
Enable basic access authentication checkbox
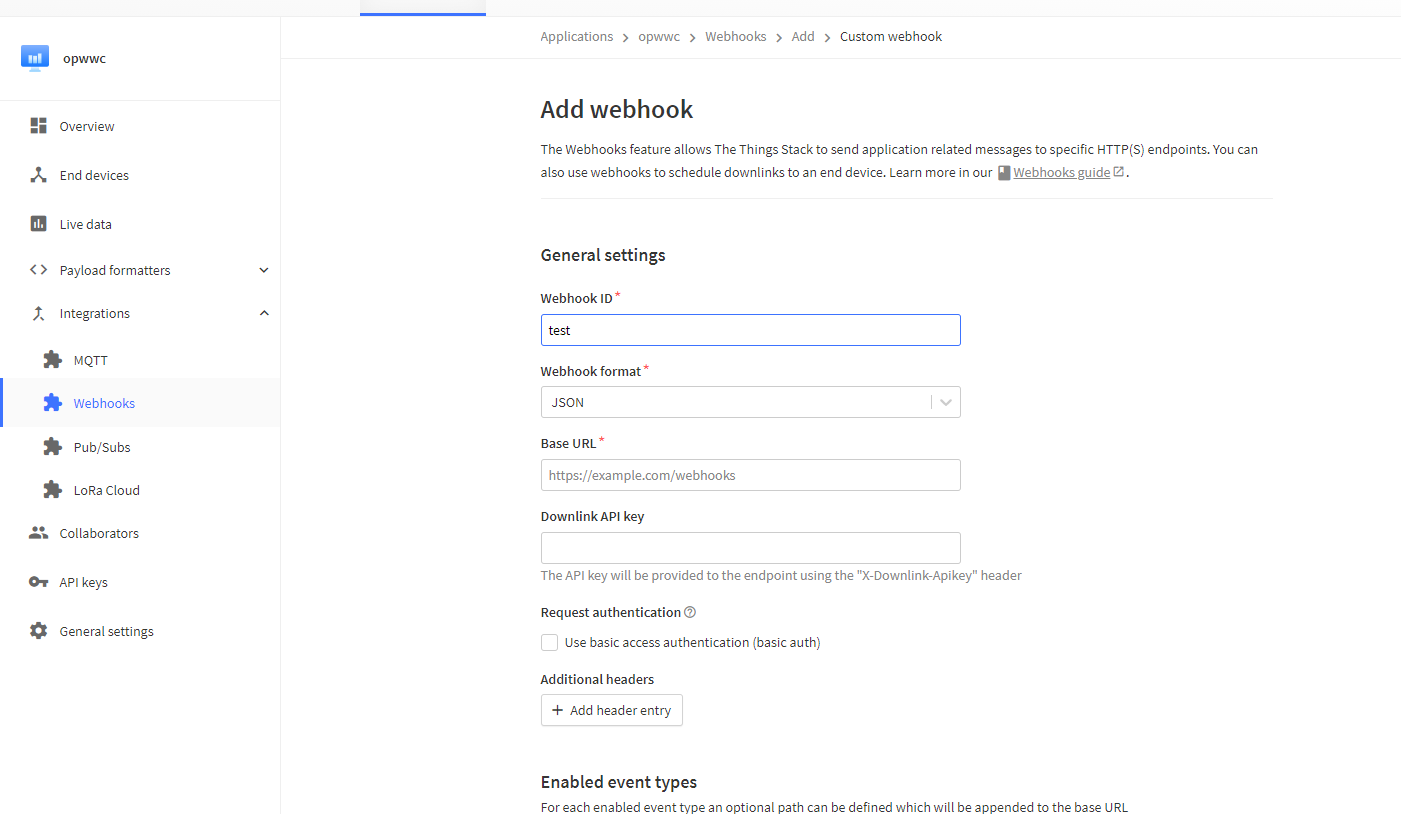tap(549, 642)
